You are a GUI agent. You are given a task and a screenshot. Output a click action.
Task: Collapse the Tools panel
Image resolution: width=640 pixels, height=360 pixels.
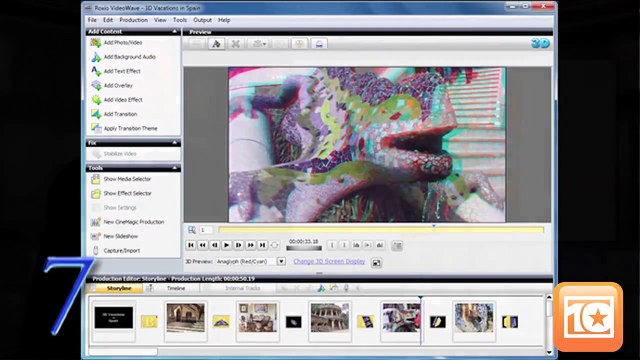[175, 168]
